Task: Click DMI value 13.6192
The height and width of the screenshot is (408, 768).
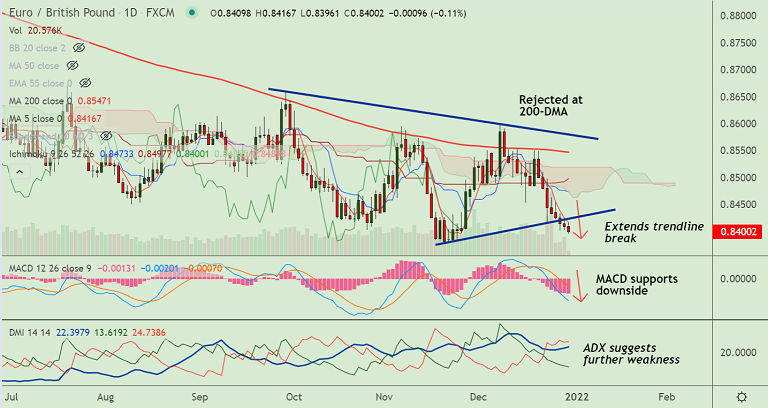Action: click(111, 333)
